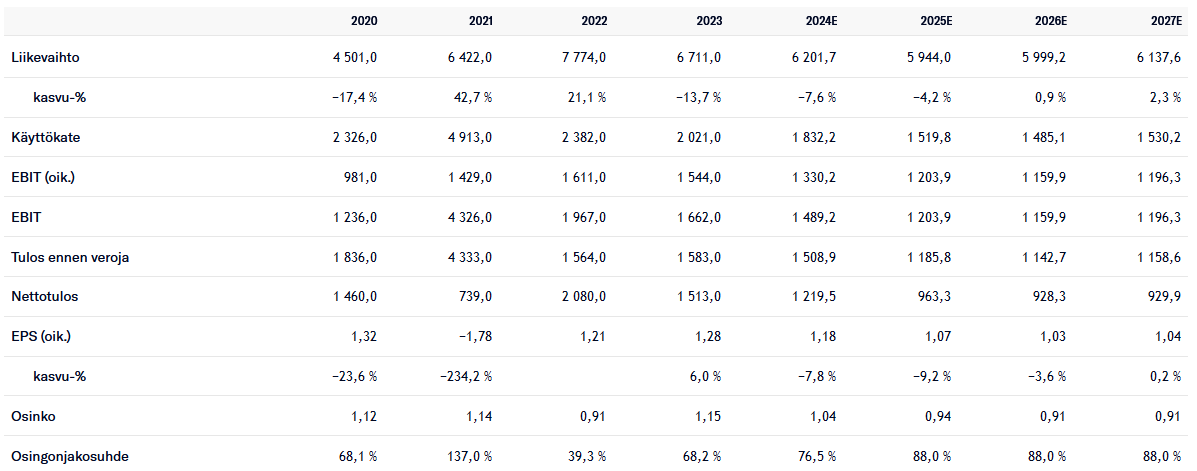Click the kasvu-% label under Liikevaihto
Screen dimensions: 1197x471
pyautogui.click(x=61, y=97)
